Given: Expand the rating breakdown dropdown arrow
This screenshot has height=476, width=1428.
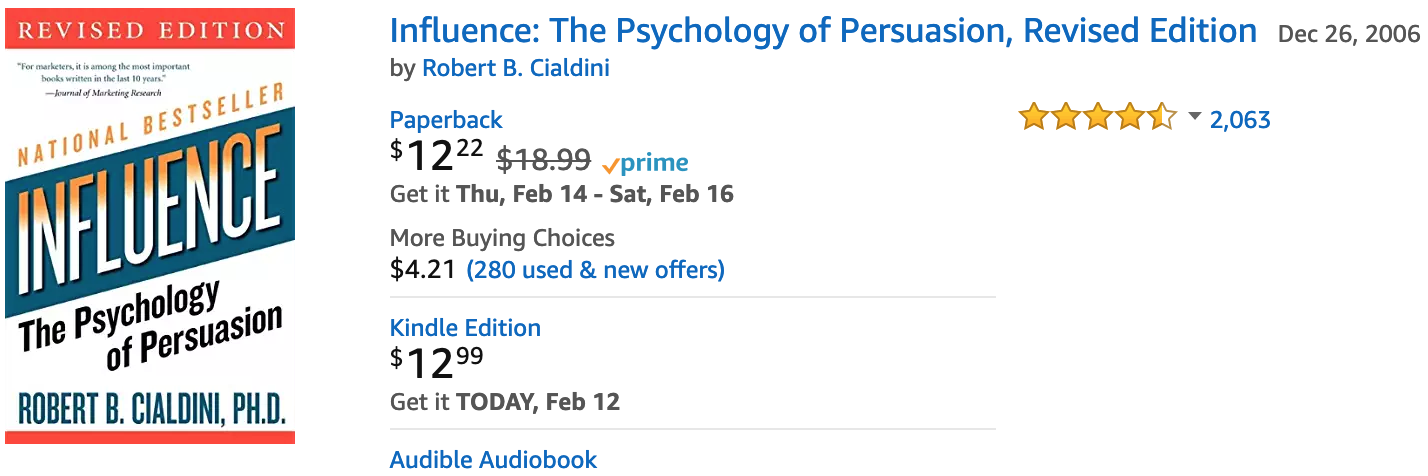Looking at the screenshot, I should coord(1194,118).
